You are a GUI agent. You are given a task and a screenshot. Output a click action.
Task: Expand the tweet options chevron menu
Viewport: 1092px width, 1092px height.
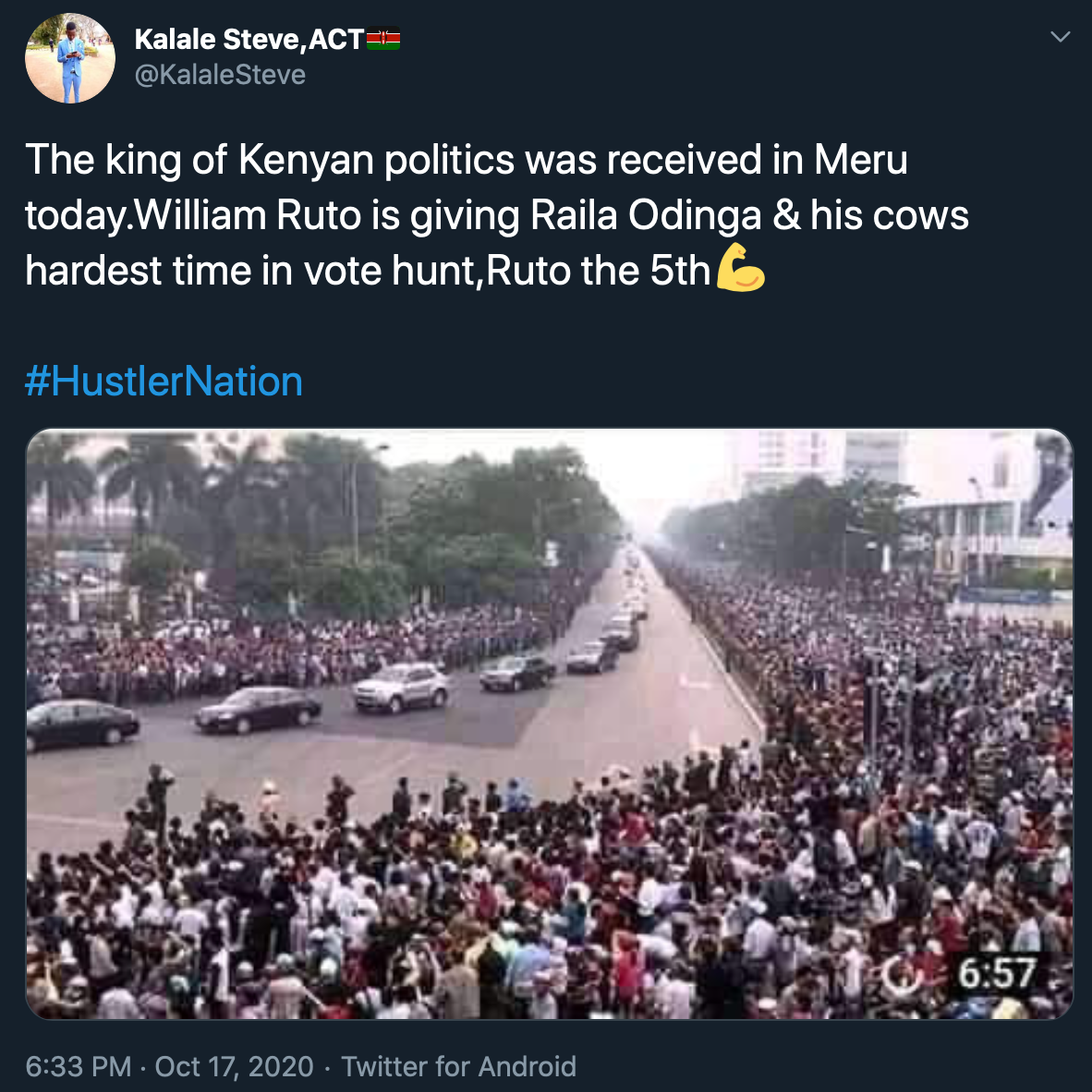(1061, 37)
